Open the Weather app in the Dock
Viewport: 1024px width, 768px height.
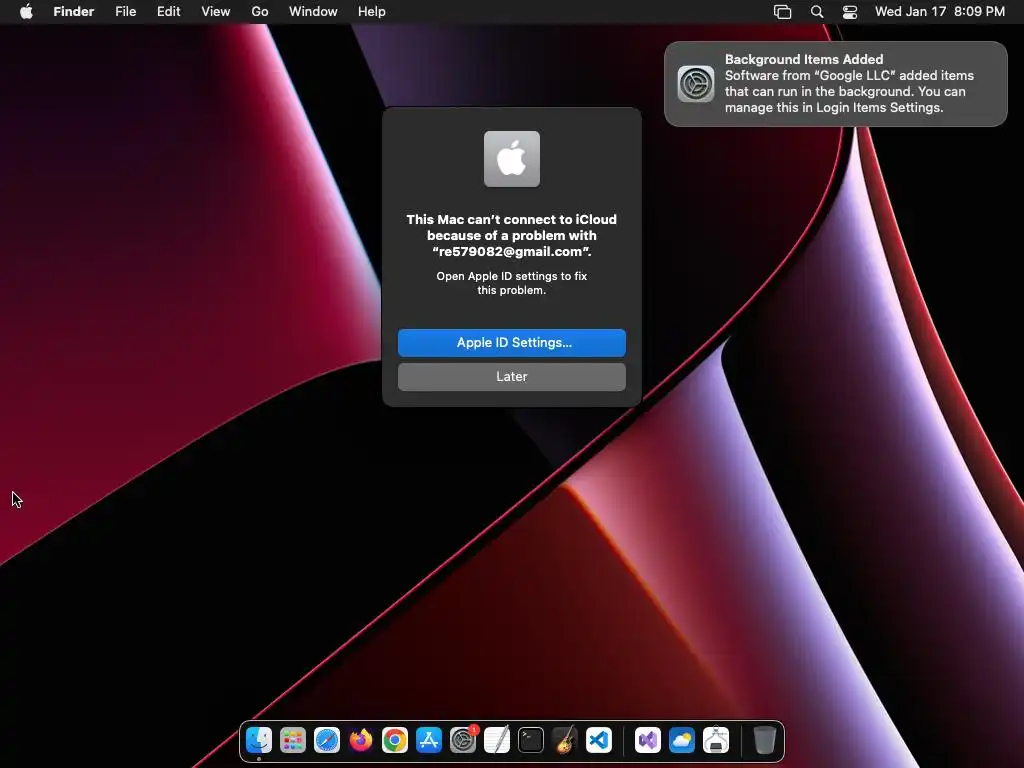[681, 741]
